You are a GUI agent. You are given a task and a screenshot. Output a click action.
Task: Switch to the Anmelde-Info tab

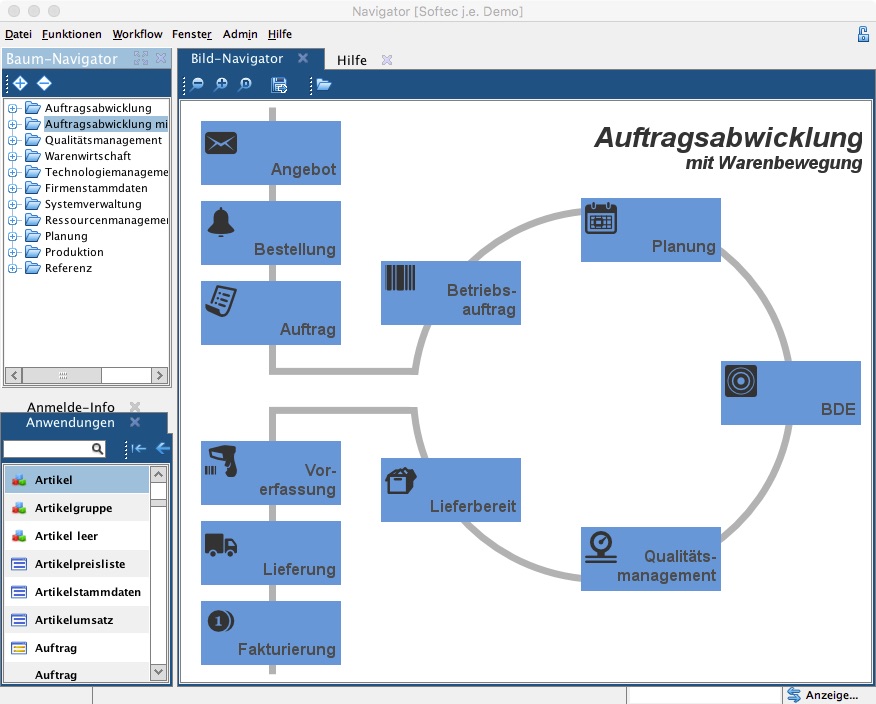click(70, 407)
